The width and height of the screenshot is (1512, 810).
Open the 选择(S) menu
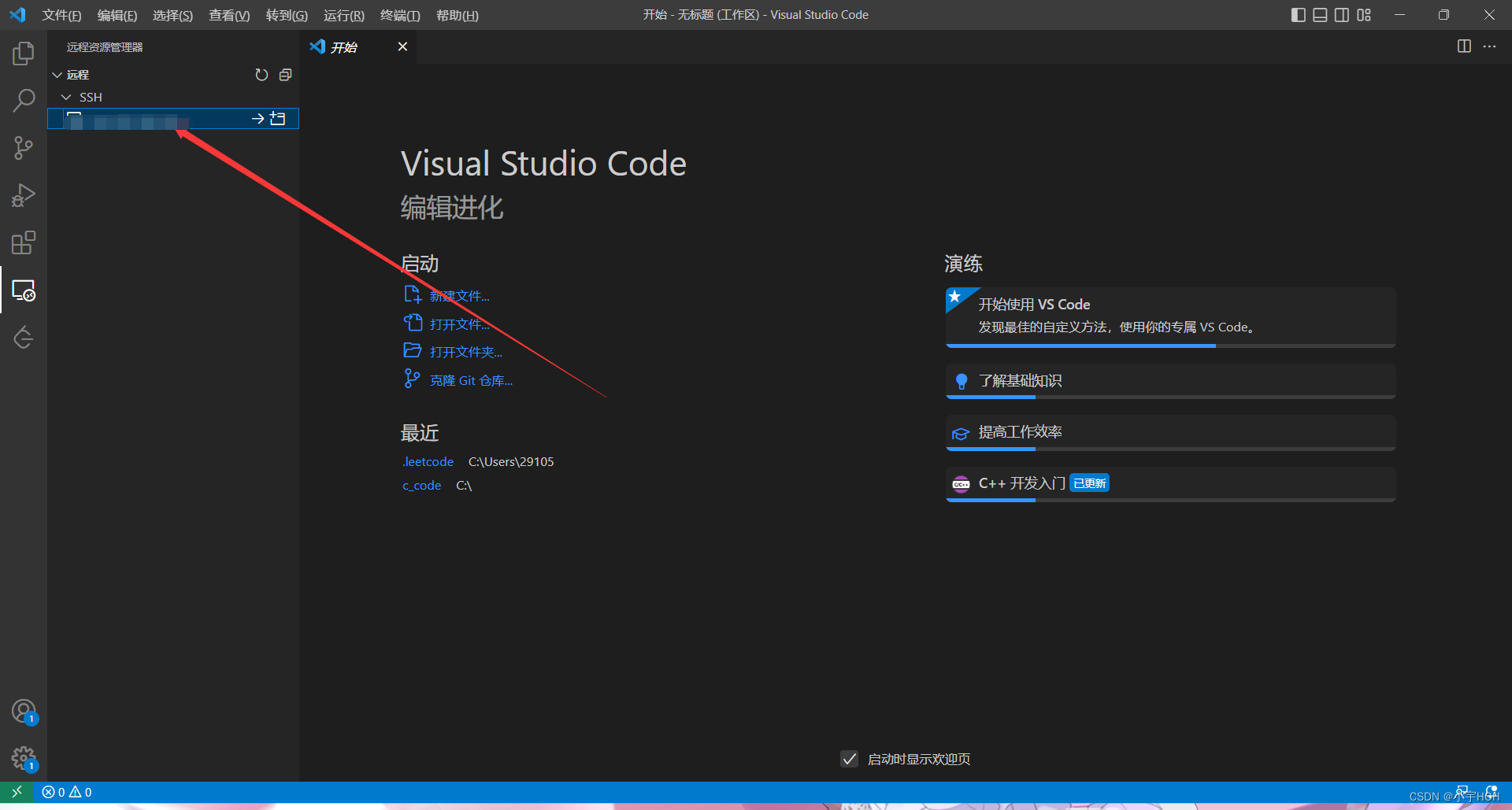point(172,15)
